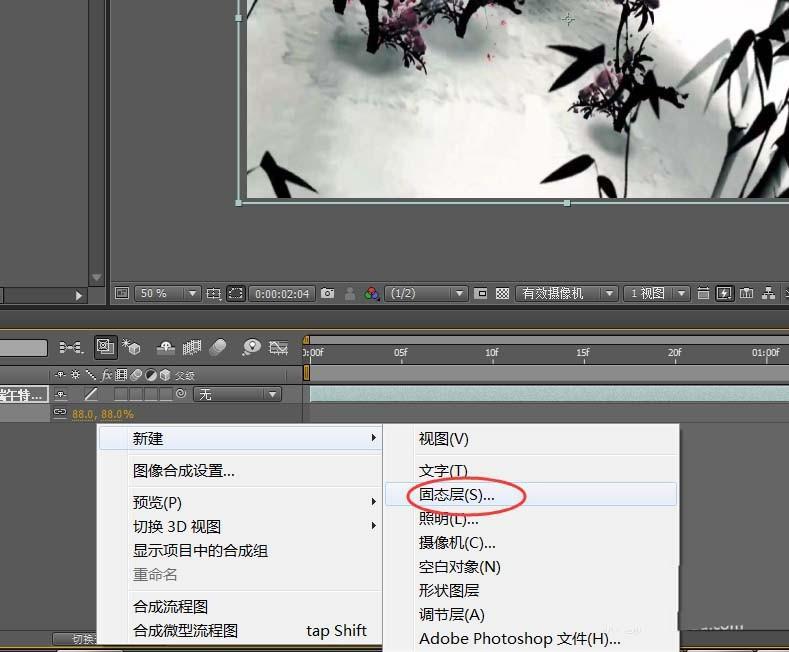This screenshot has height=652, width=789.
Task: Click the quality column header icon
Action: point(91,375)
